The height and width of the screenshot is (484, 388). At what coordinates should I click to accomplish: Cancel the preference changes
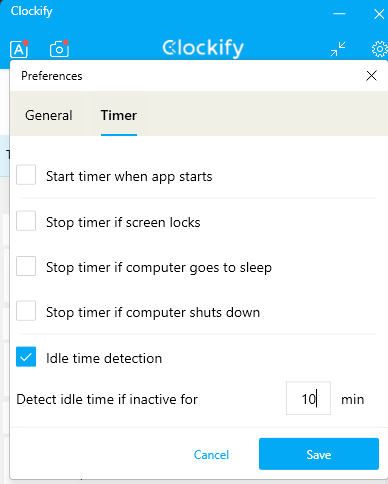[x=211, y=455]
